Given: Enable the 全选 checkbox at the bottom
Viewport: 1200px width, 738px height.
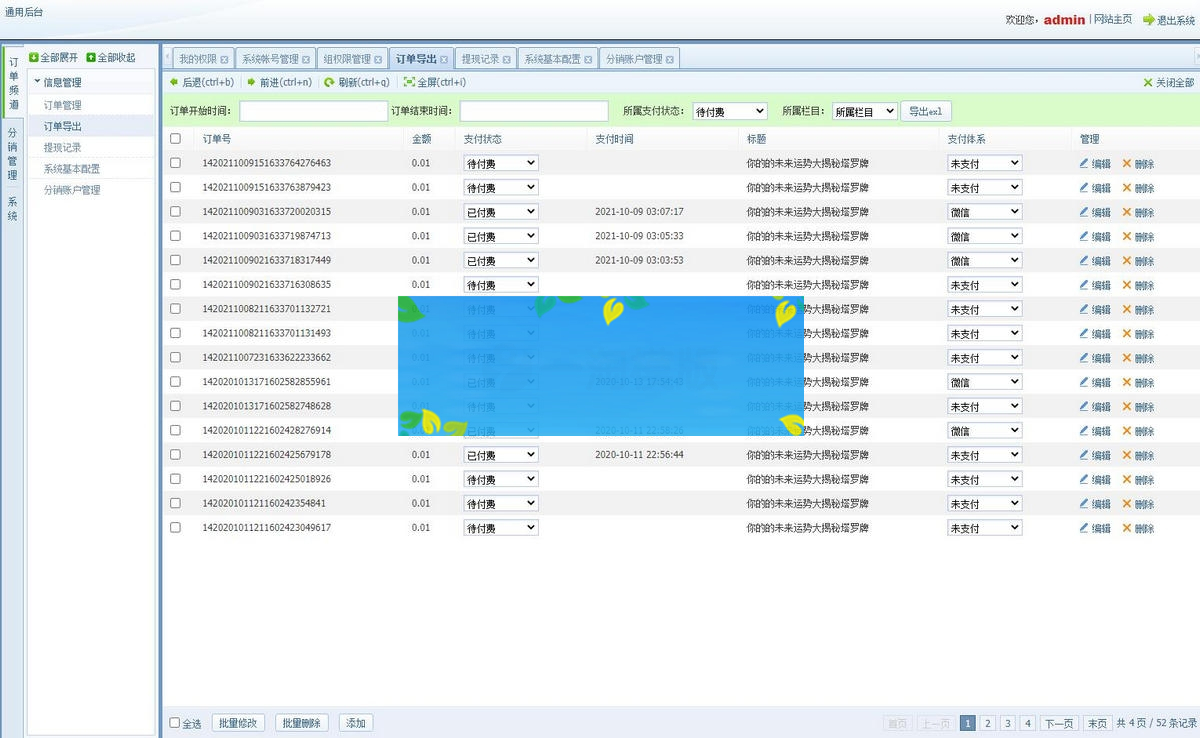Looking at the screenshot, I should (x=175, y=723).
